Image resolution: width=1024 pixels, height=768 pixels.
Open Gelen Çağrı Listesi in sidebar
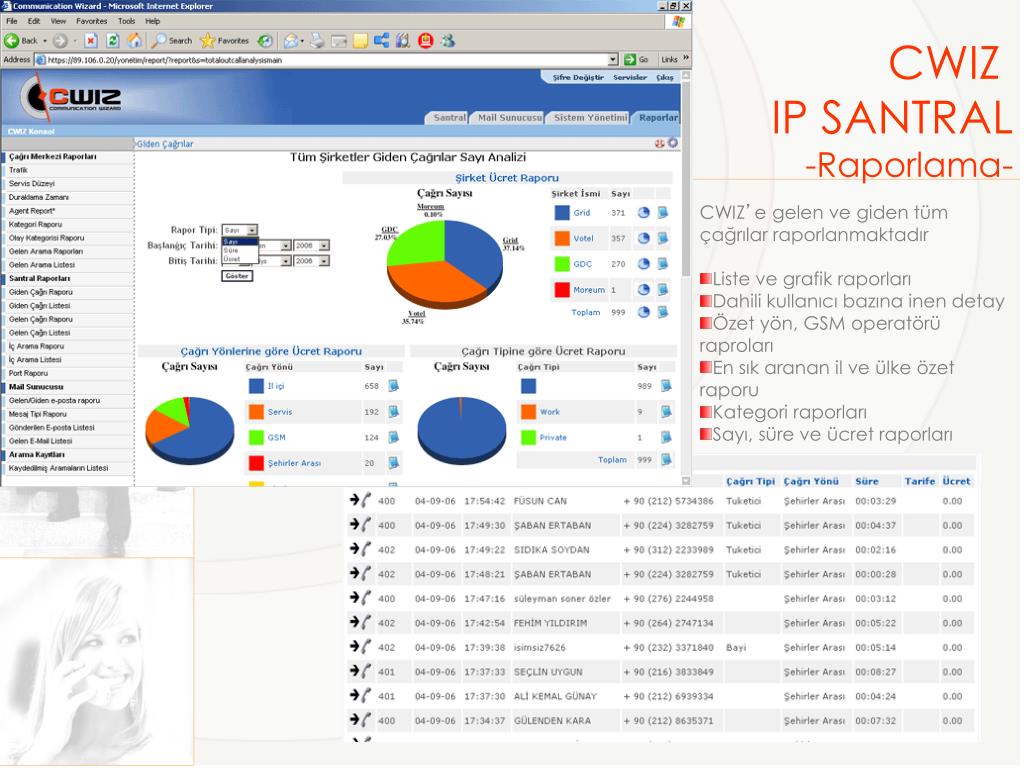click(x=39, y=332)
